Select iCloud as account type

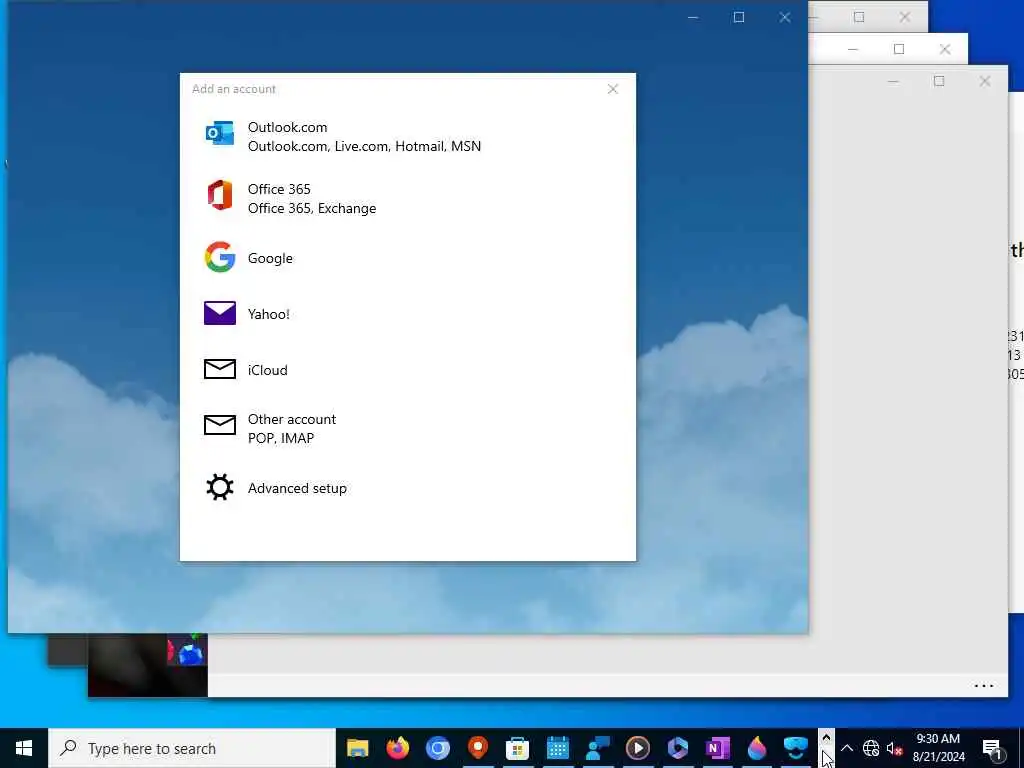click(408, 370)
